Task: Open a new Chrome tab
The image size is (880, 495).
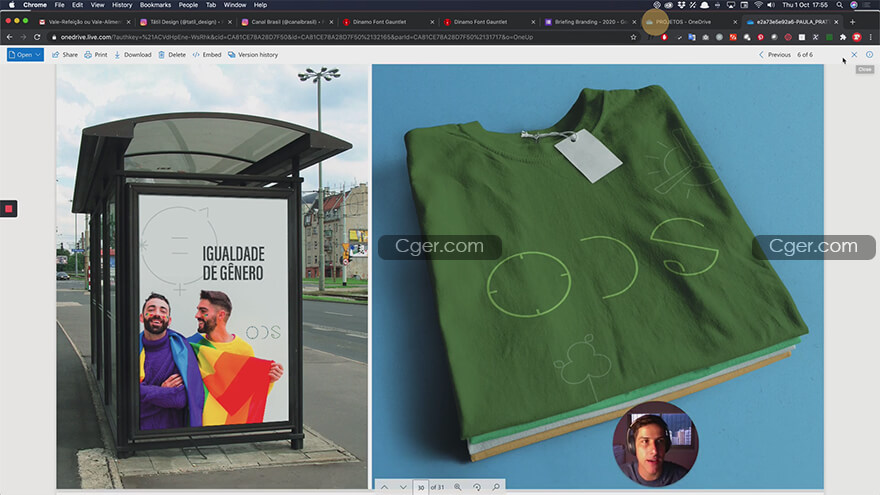Action: tap(852, 22)
